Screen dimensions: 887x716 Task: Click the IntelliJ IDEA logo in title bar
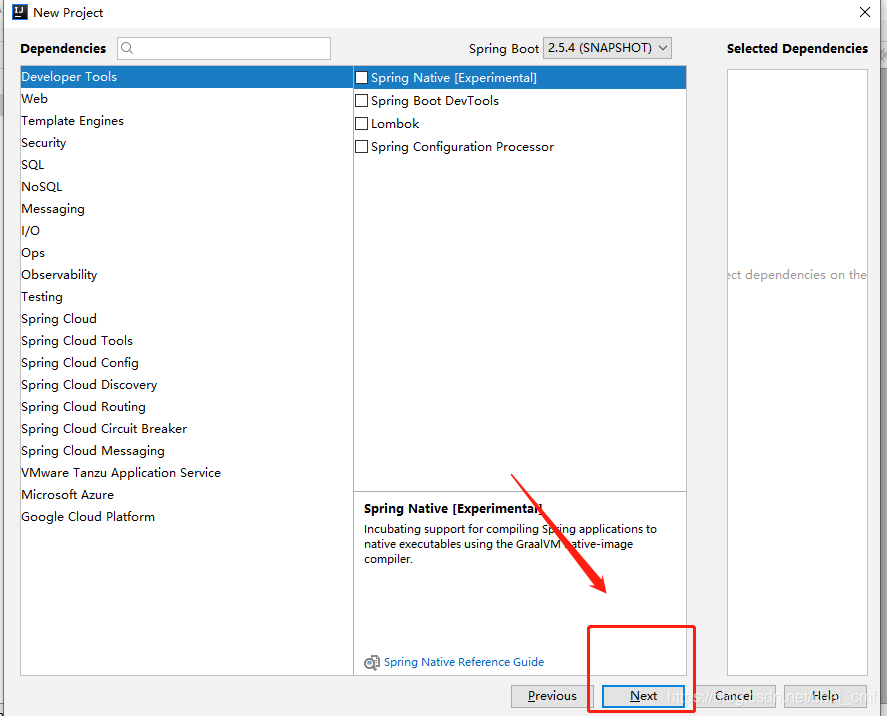20,12
